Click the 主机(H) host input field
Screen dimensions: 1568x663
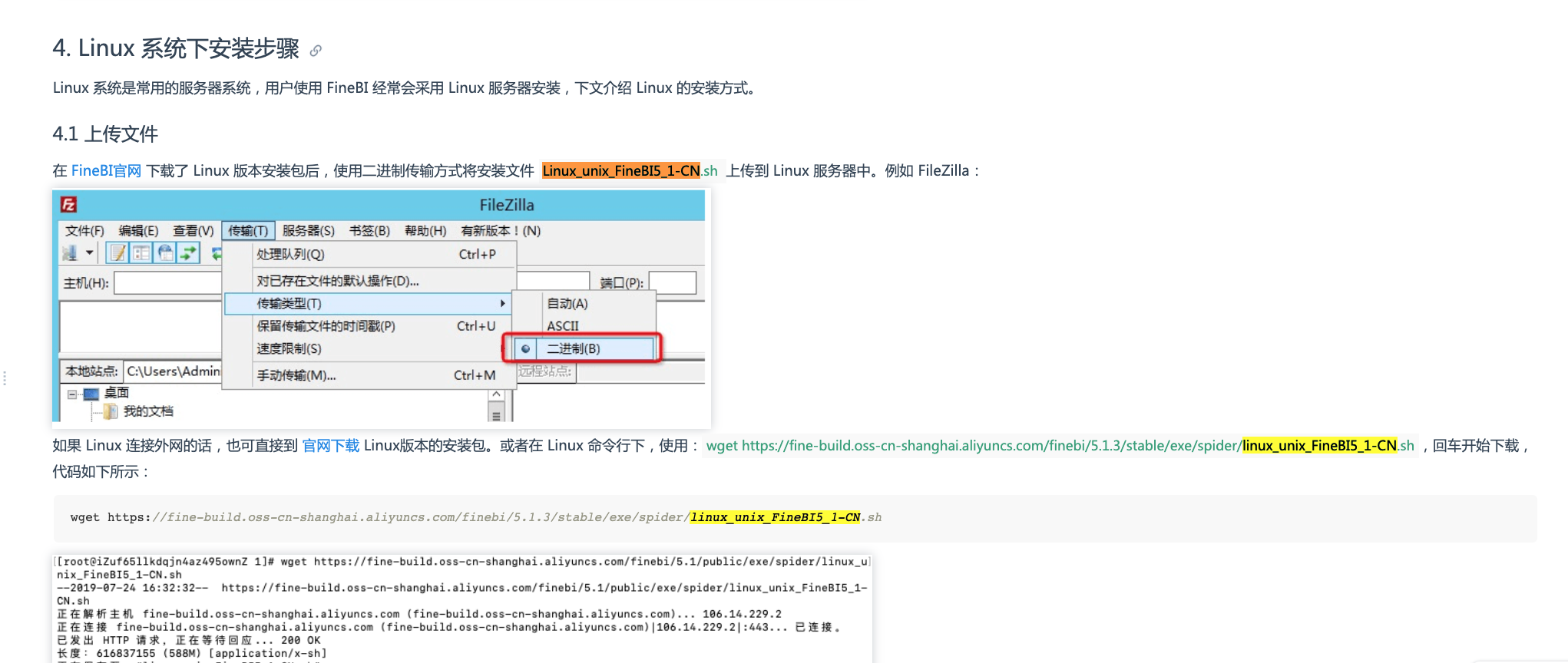coord(167,283)
